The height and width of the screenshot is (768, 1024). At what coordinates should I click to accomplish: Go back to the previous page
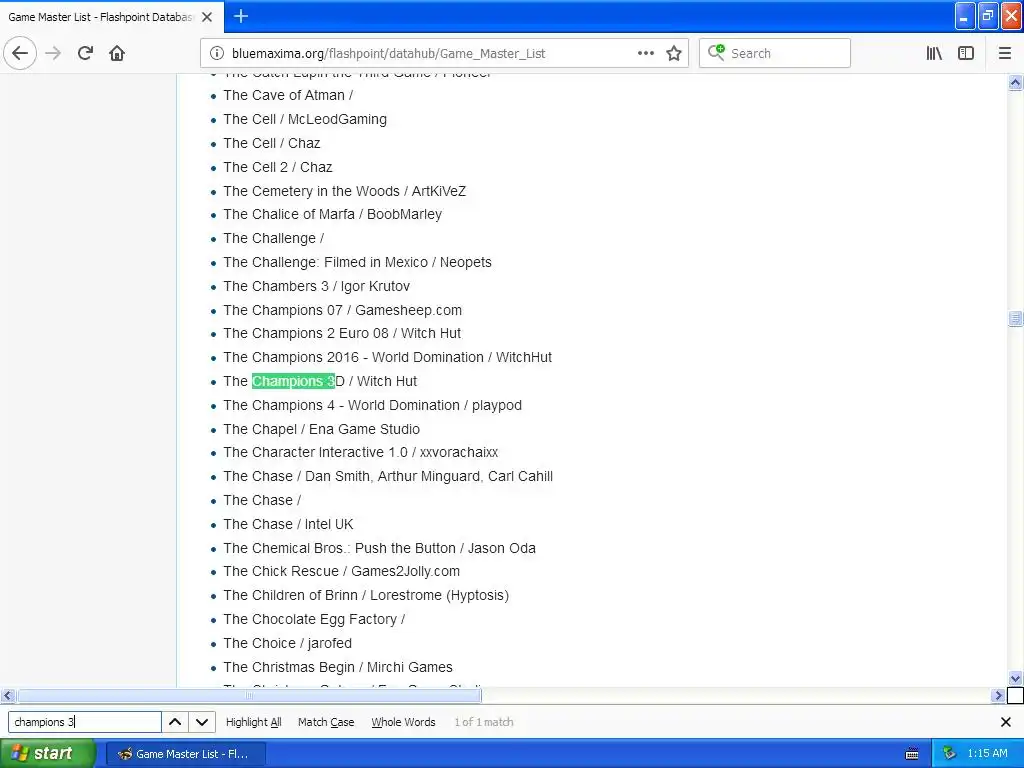click(20, 53)
